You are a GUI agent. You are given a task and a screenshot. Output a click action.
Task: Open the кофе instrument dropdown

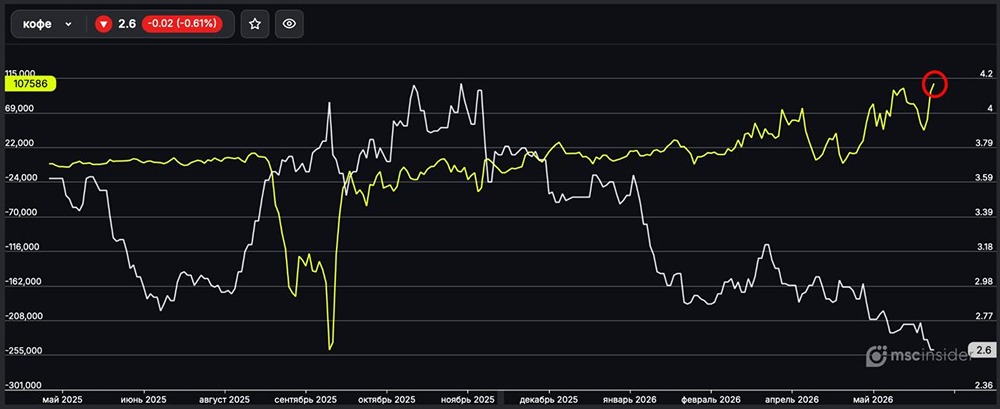pos(48,24)
